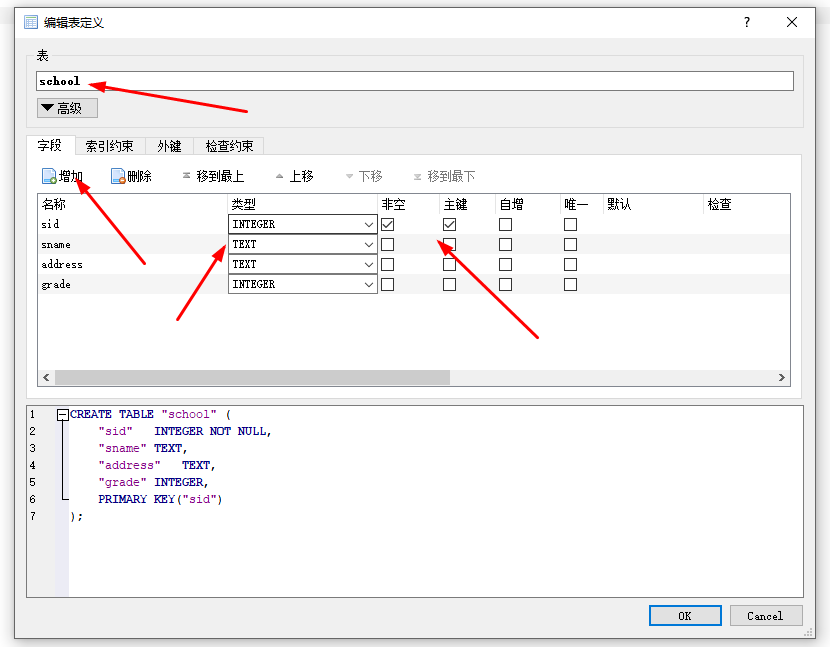The image size is (830, 647).
Task: Click the 类型 column header
Action: 302,204
